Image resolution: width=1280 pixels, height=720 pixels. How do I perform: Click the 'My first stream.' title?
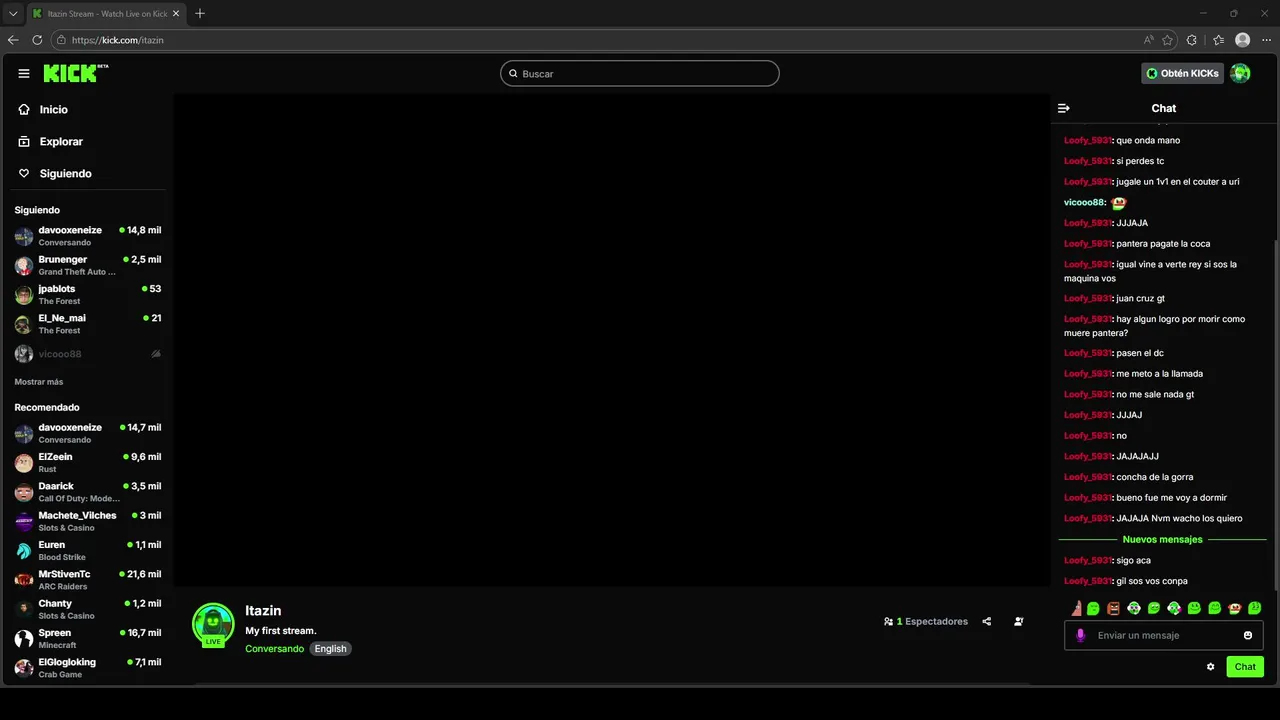point(281,631)
